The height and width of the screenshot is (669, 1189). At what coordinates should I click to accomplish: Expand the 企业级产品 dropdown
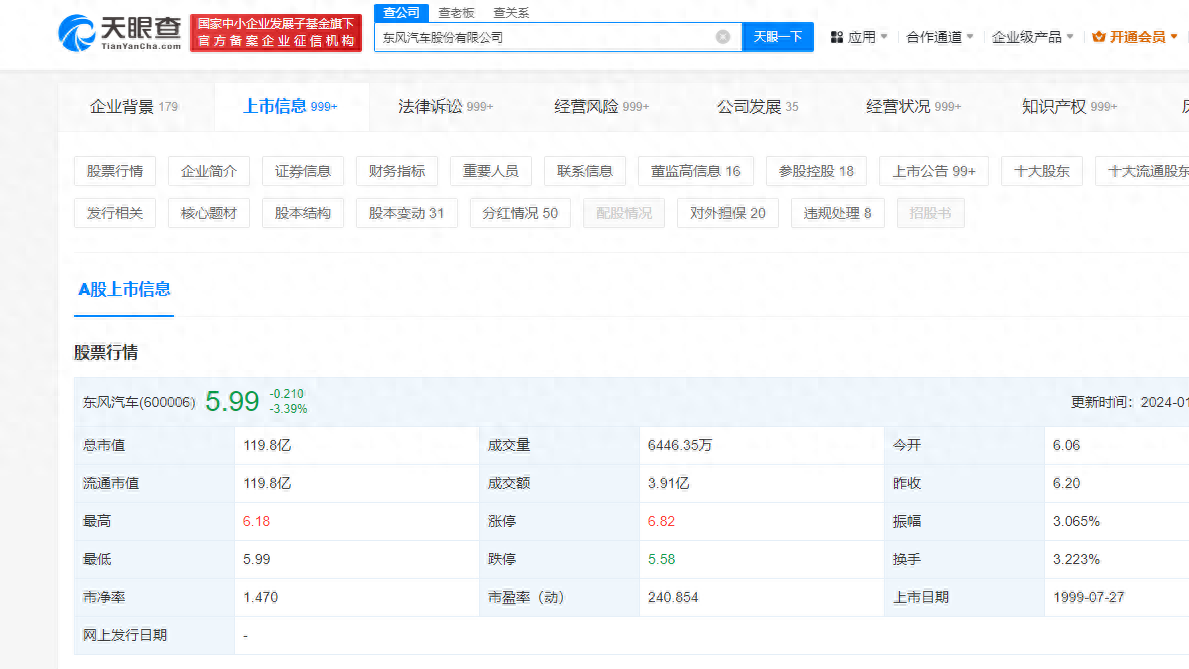pos(1032,37)
